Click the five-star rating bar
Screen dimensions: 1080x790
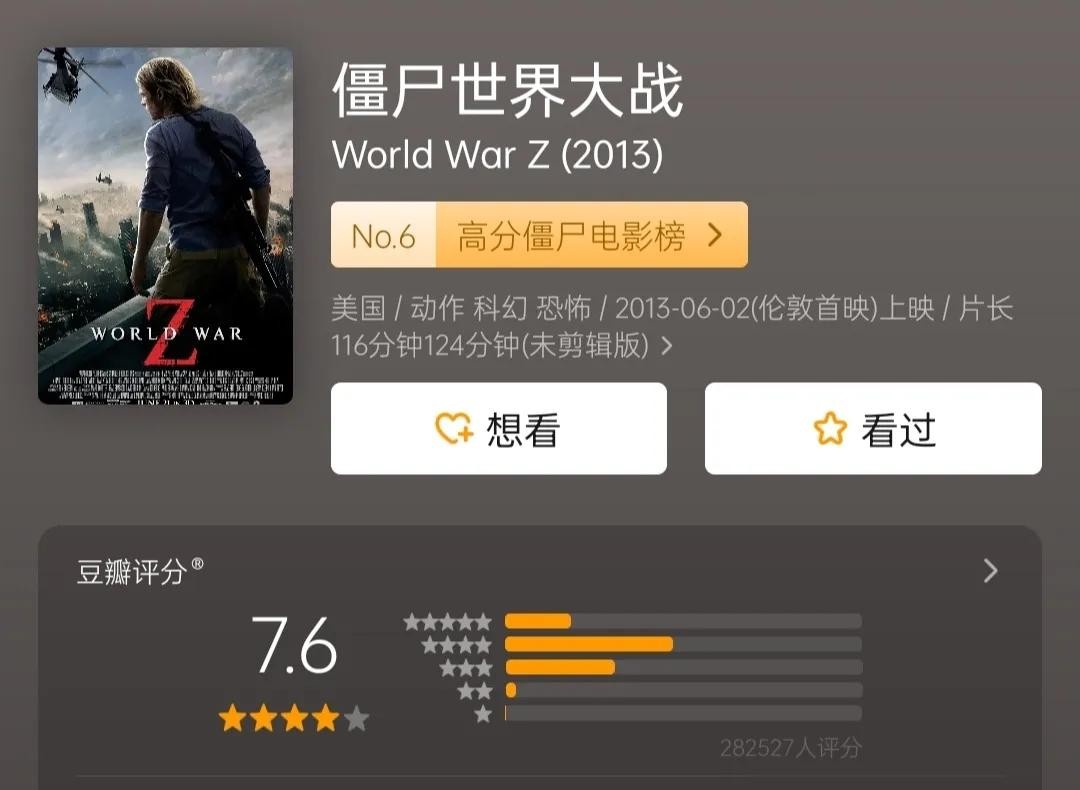pyautogui.click(x=683, y=621)
